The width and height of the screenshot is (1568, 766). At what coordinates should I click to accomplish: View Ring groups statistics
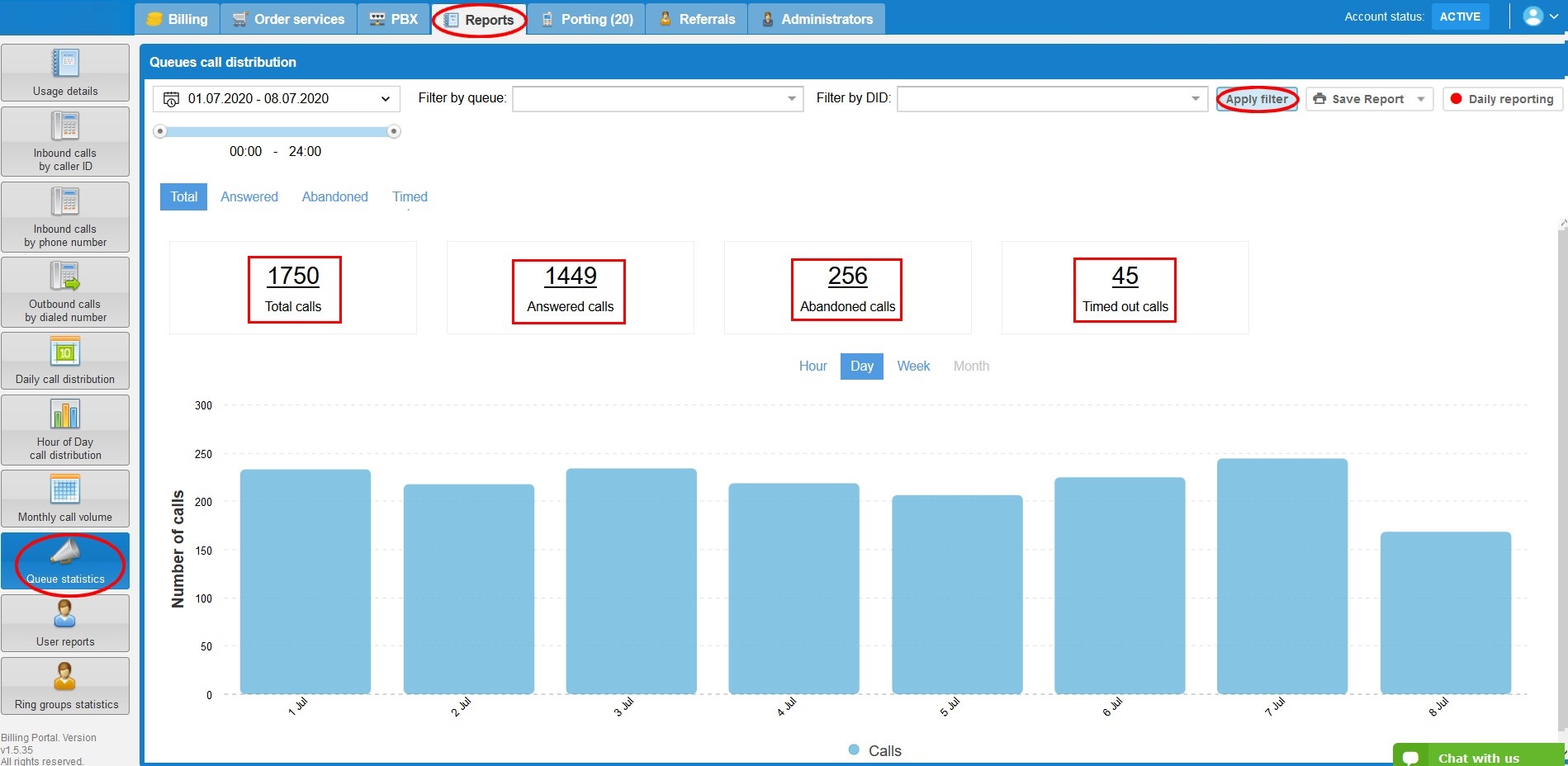[x=65, y=686]
